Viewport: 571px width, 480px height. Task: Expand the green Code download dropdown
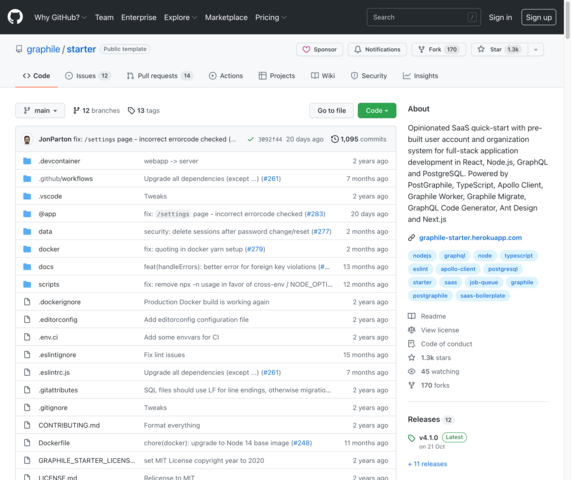[x=377, y=110]
